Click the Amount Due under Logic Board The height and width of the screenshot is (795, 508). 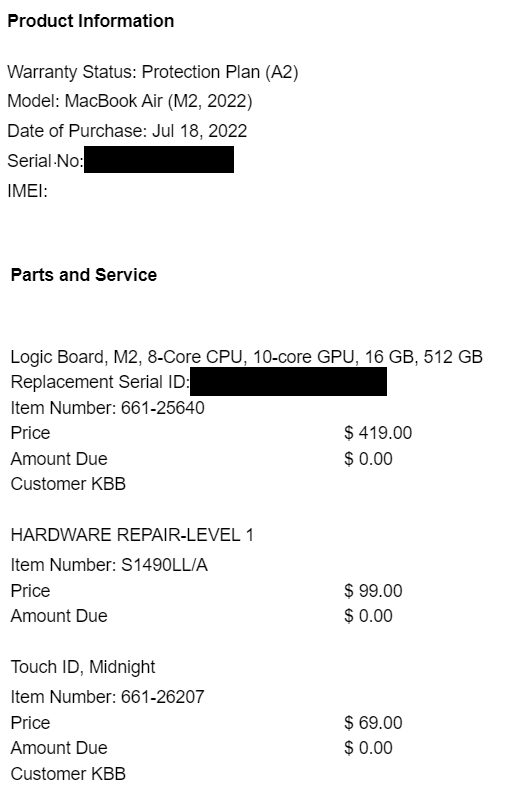[x=59, y=459]
